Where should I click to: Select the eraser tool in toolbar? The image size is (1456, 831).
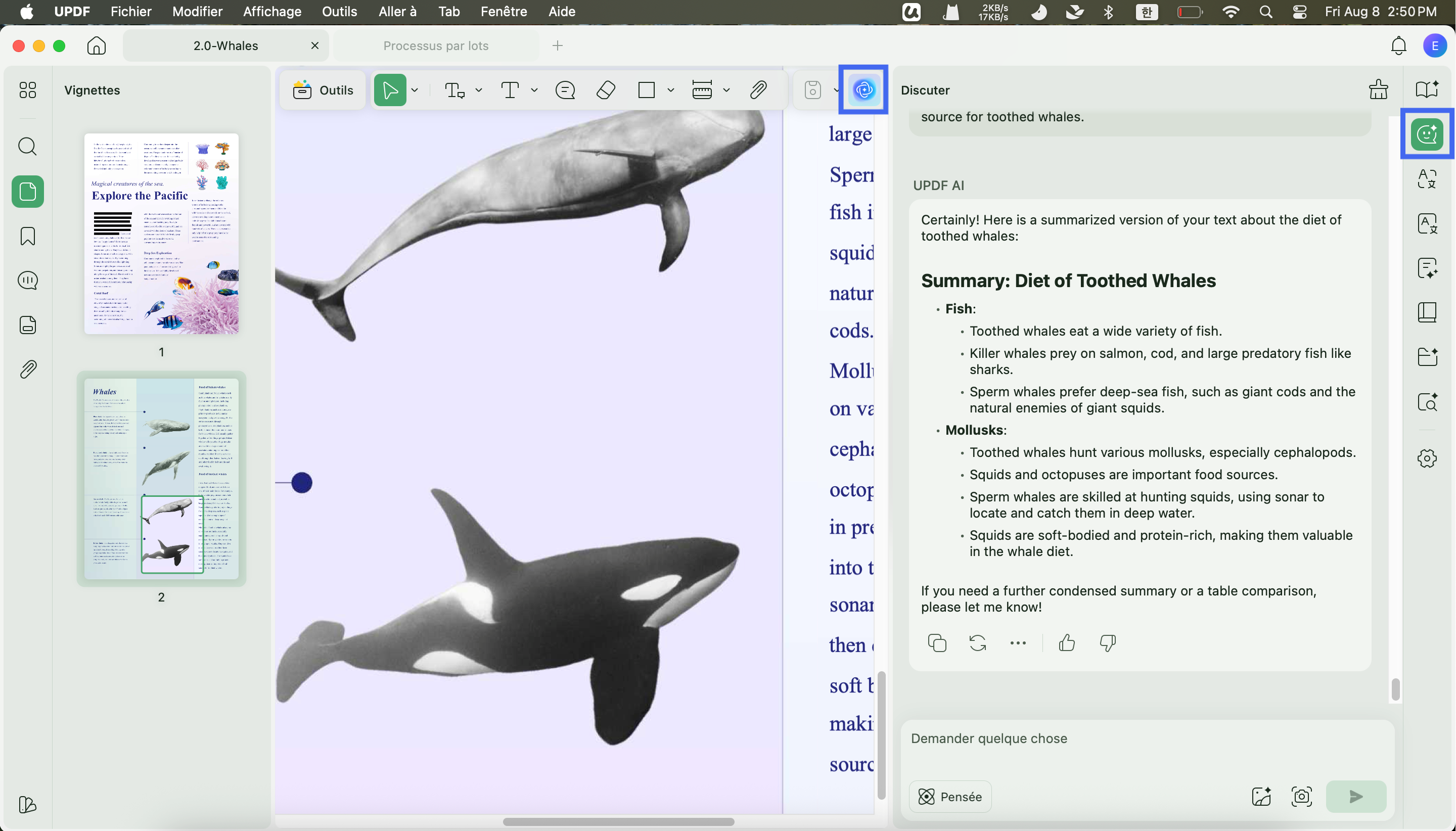click(606, 90)
